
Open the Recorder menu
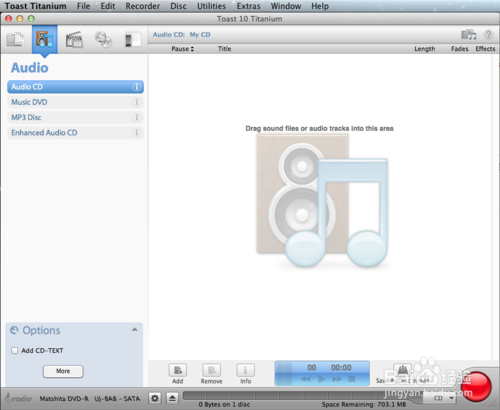click(x=143, y=6)
